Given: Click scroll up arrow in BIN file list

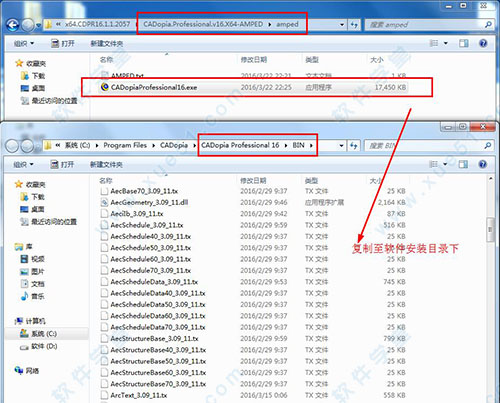Looking at the screenshot, I should click(x=490, y=179).
